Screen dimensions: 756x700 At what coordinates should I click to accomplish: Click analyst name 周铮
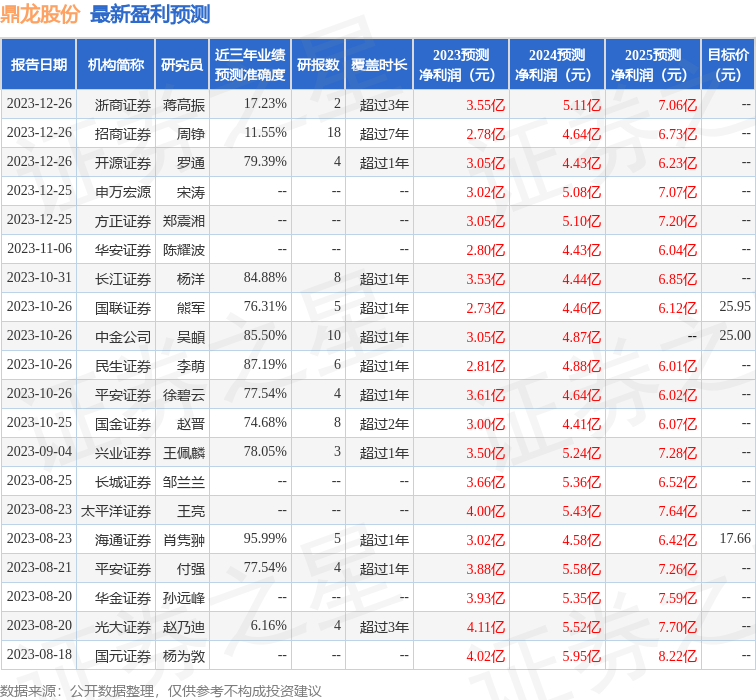coord(191,134)
